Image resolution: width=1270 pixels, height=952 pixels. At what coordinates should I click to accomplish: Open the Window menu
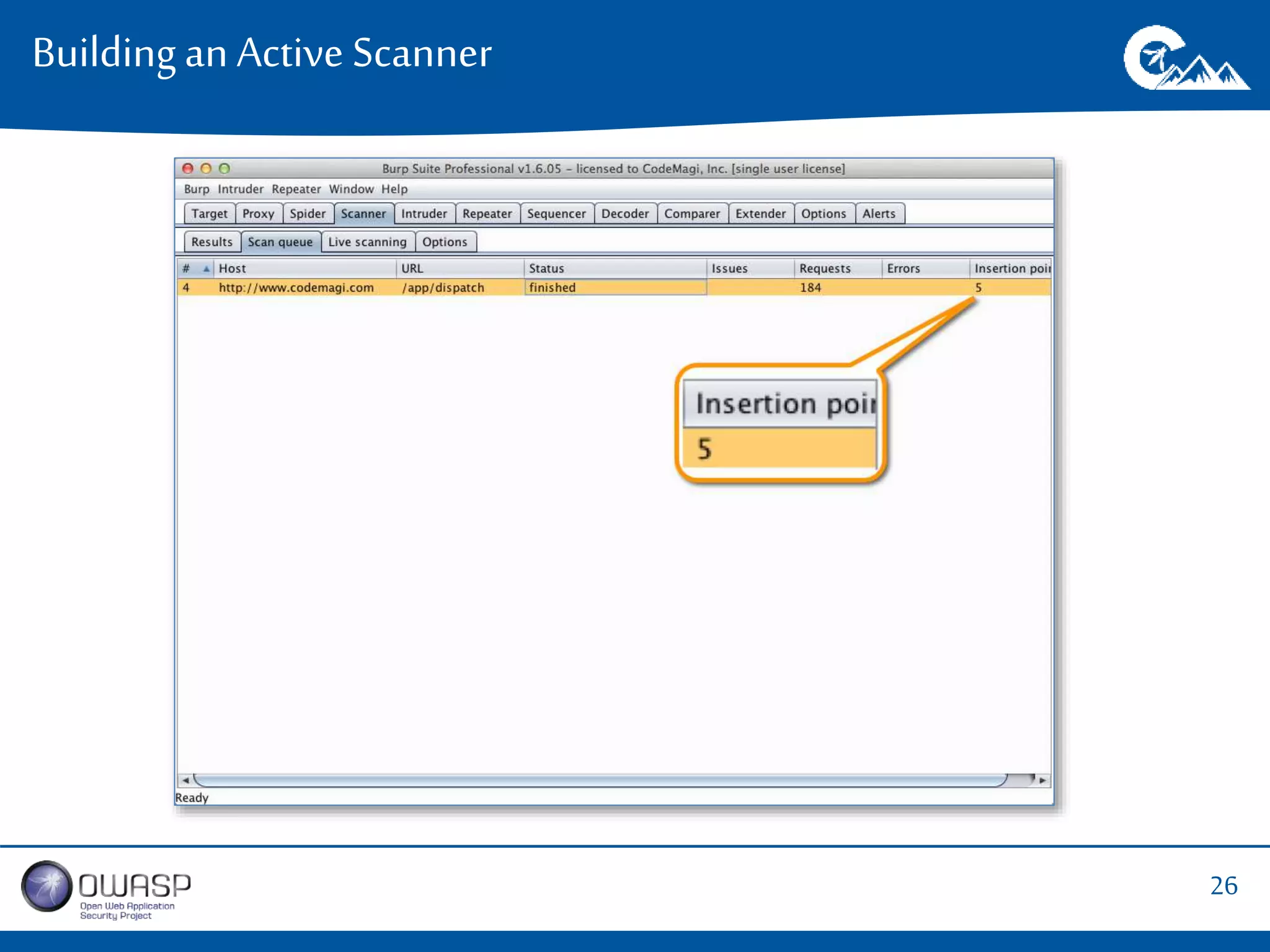(351, 189)
